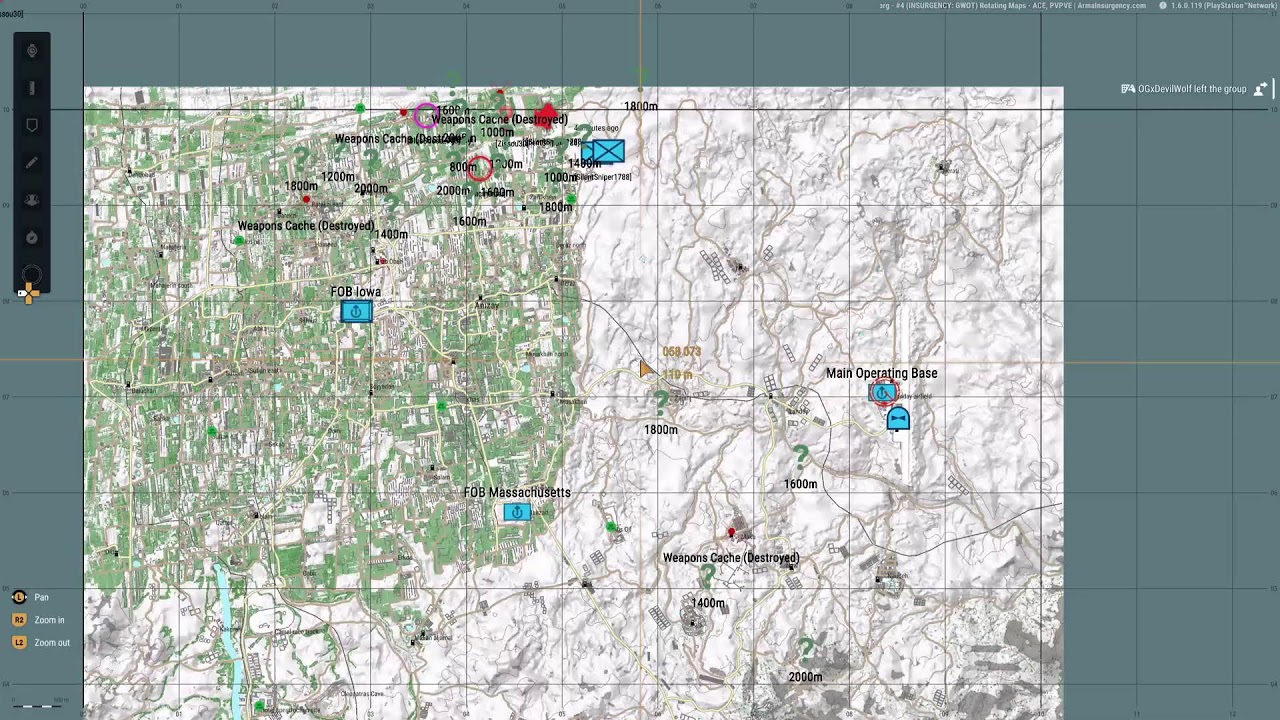The image size is (1280, 720).
Task: Select the green dot under western Weapons Cache label
Action: pyautogui.click(x=240, y=240)
